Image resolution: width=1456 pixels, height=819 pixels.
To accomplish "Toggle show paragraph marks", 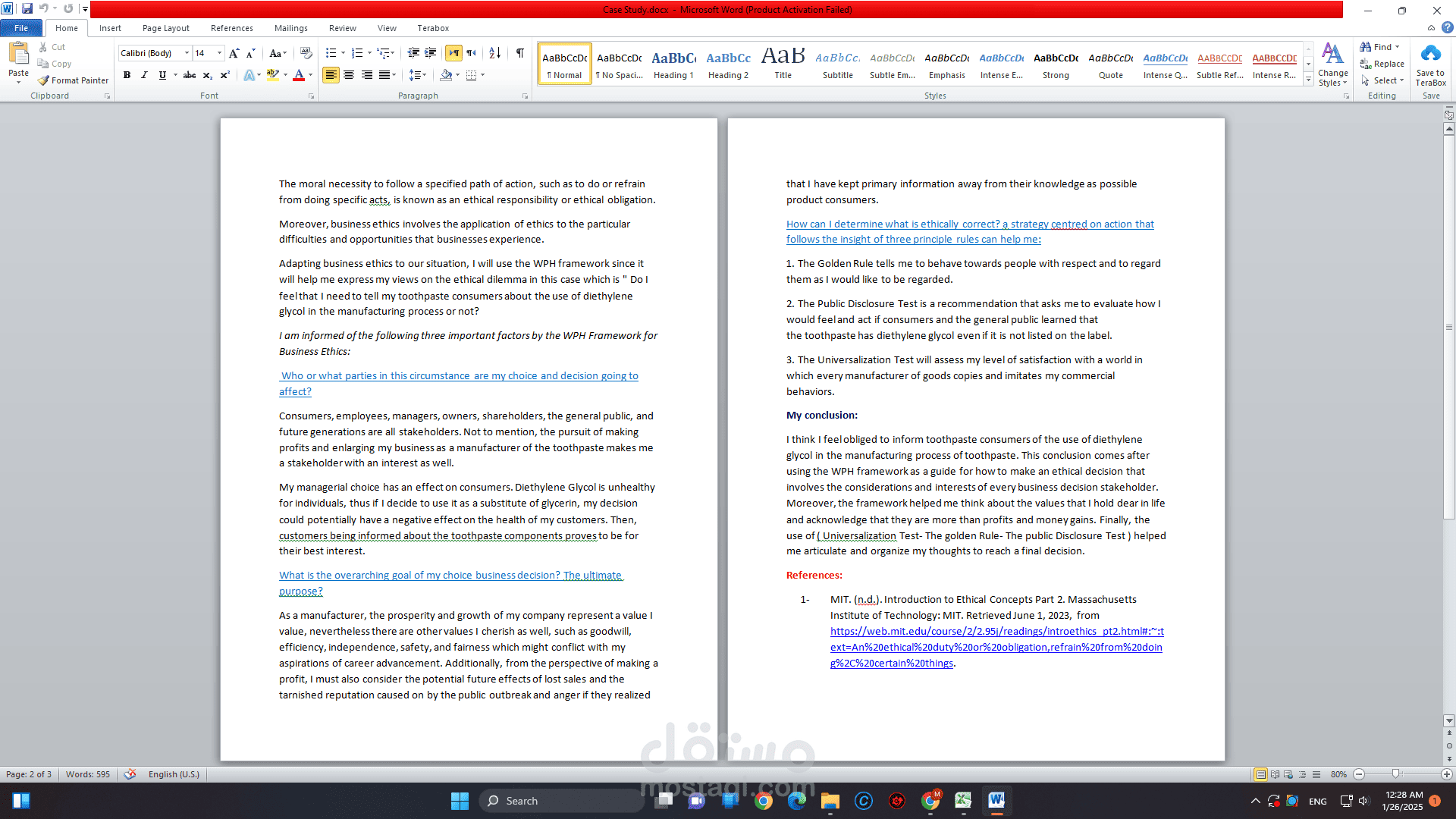I will click(x=520, y=53).
